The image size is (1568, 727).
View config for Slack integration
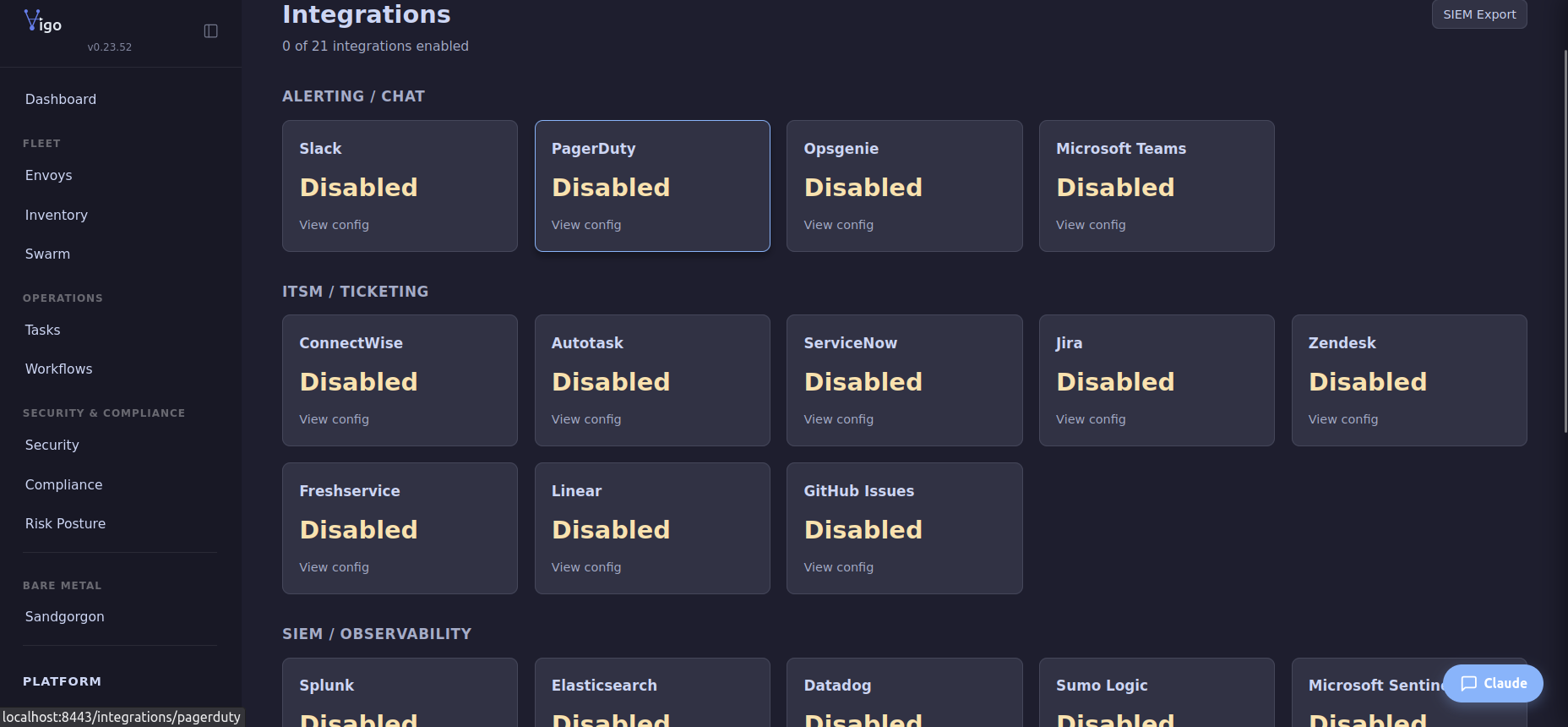[334, 225]
